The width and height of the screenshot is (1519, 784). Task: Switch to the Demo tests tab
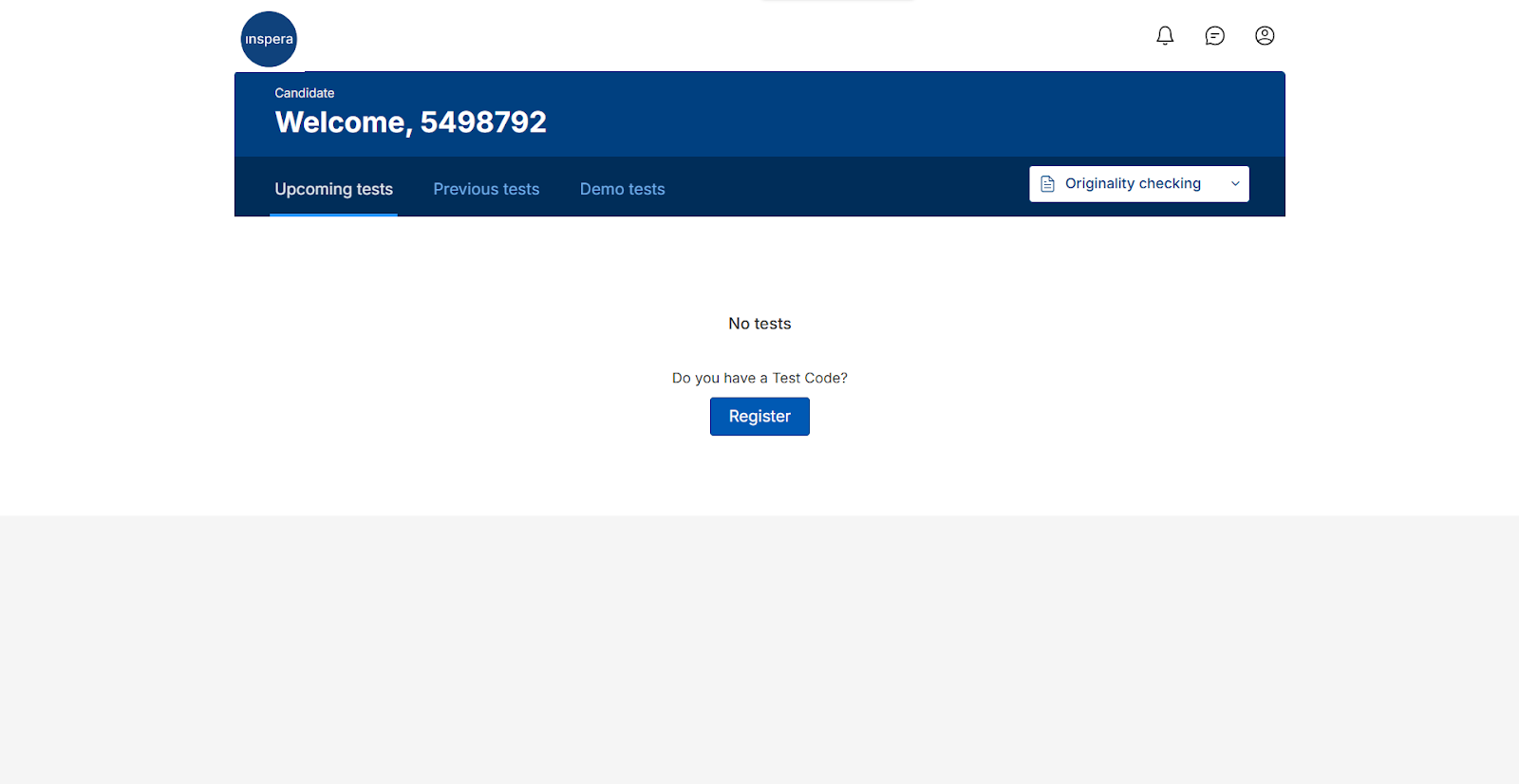[623, 189]
